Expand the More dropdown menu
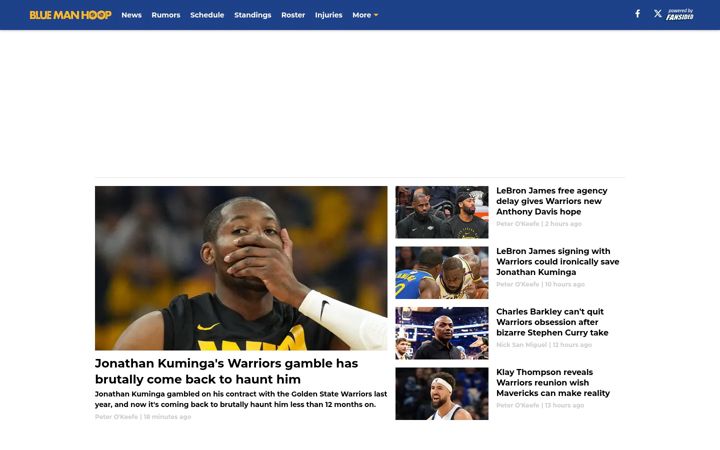720x450 pixels. tap(365, 15)
